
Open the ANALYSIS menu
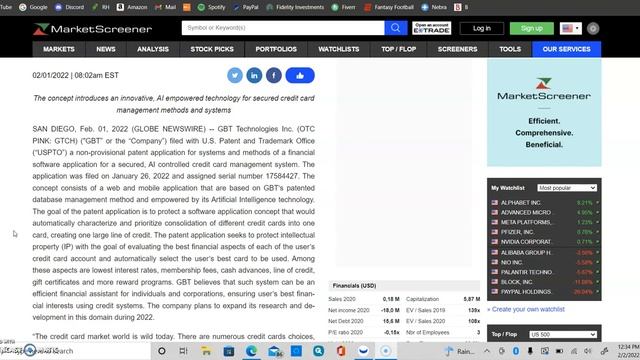pyautogui.click(x=153, y=49)
